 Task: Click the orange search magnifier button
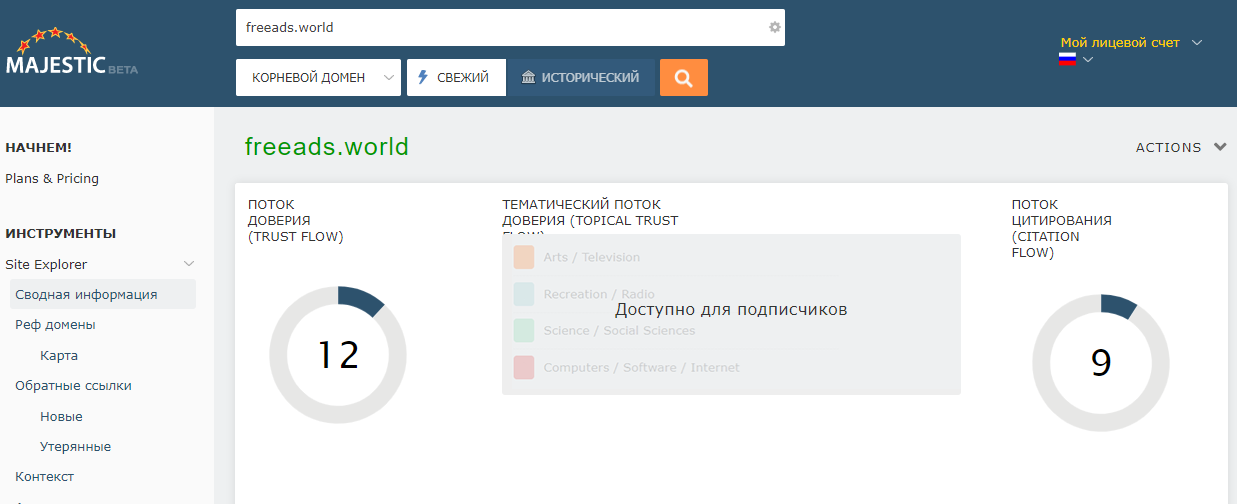pos(684,78)
